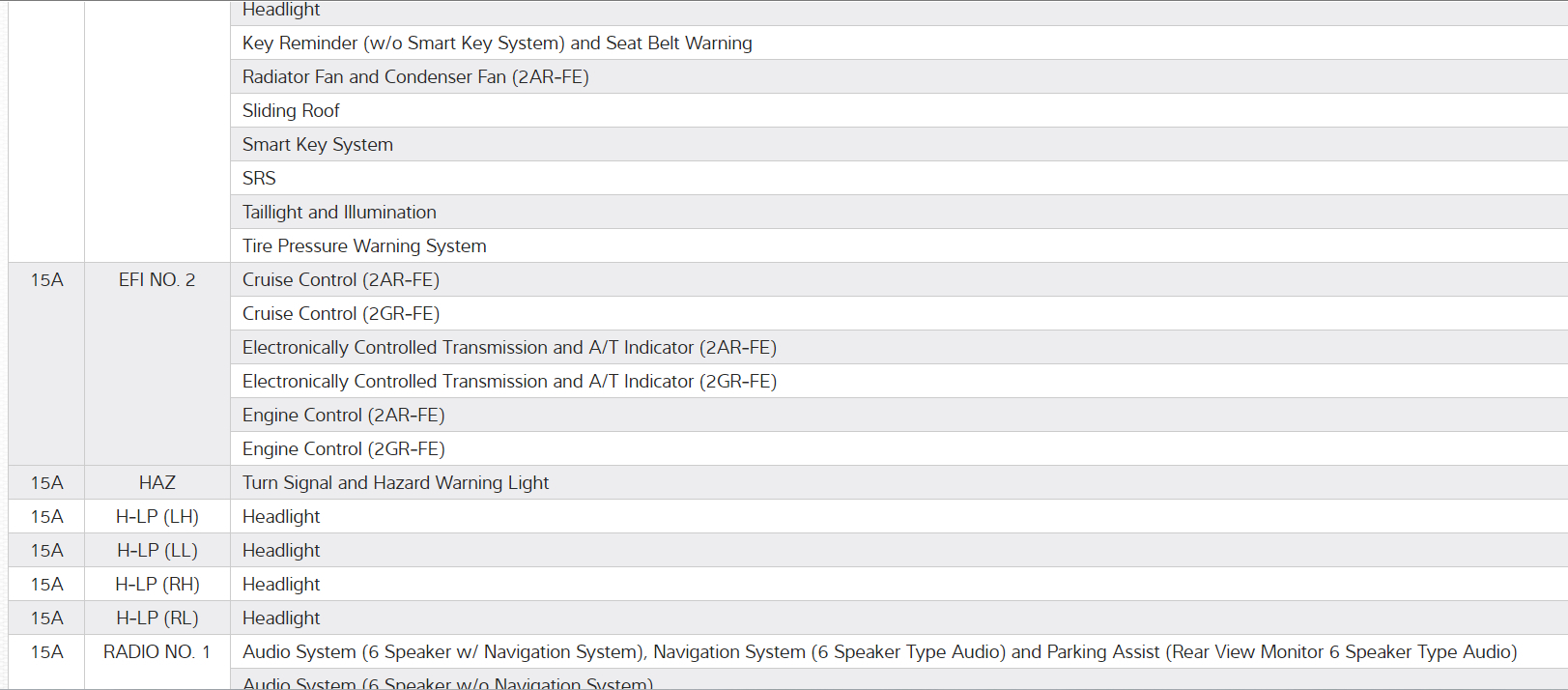Viewport: 1568px width, 690px height.
Task: Select Taillight and Illumination row
Action: 339,213
